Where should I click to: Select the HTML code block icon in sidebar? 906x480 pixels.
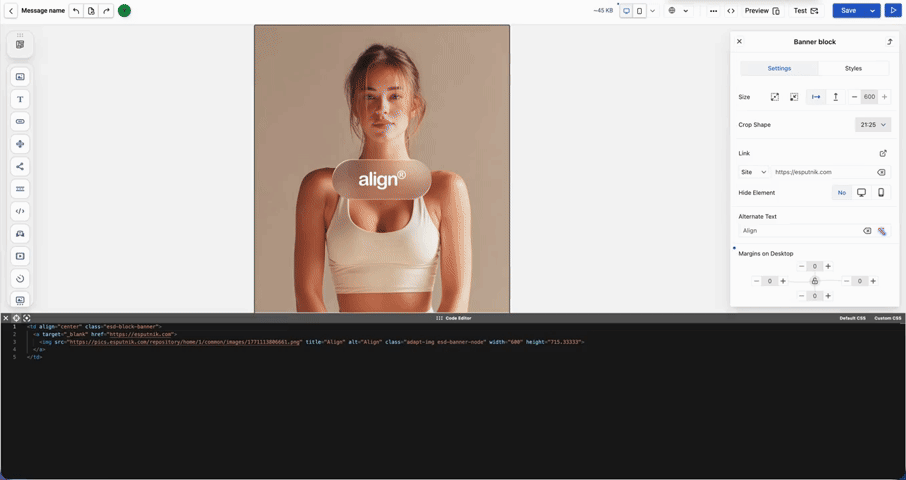point(20,211)
